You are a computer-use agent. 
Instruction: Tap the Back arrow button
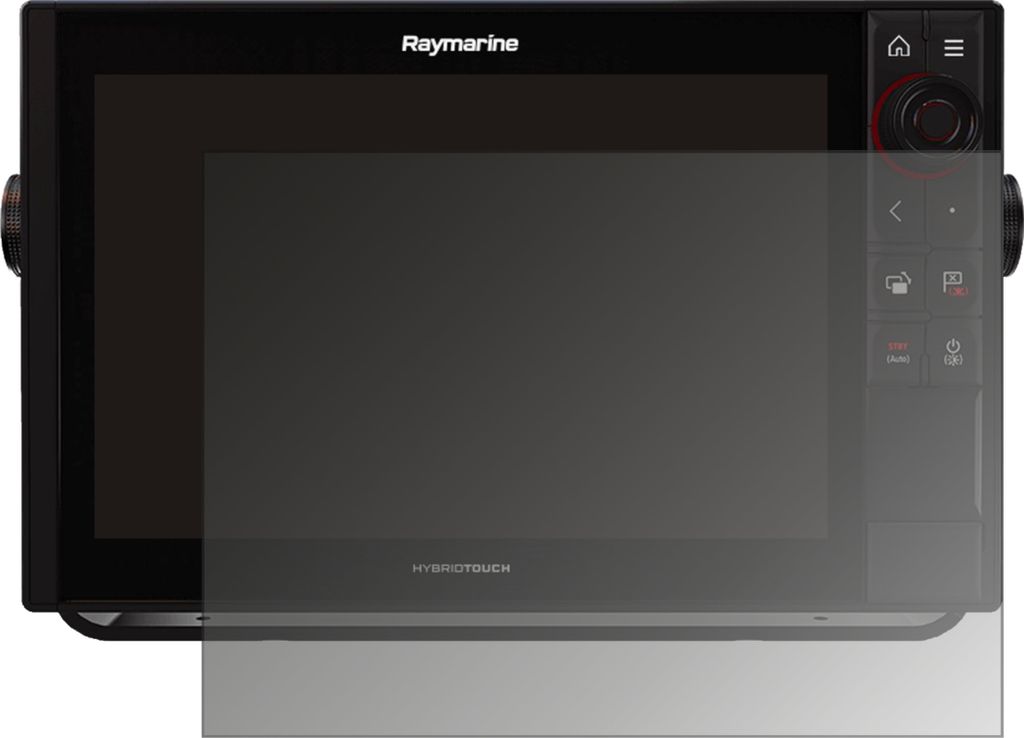click(x=896, y=211)
